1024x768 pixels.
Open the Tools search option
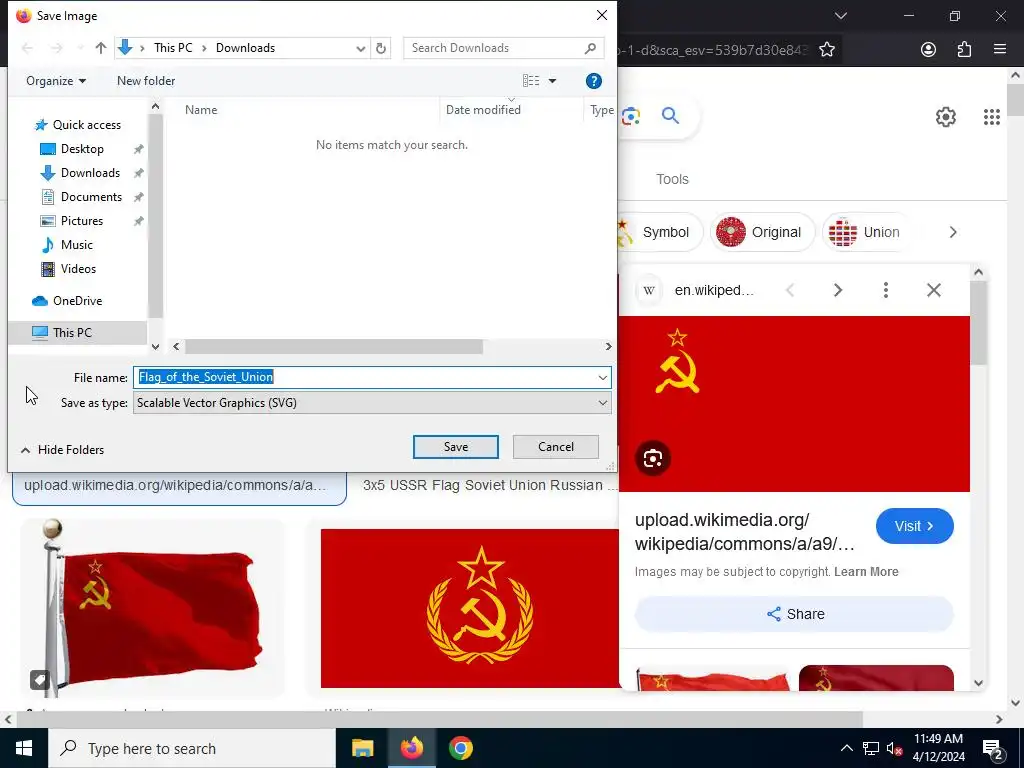tap(672, 180)
